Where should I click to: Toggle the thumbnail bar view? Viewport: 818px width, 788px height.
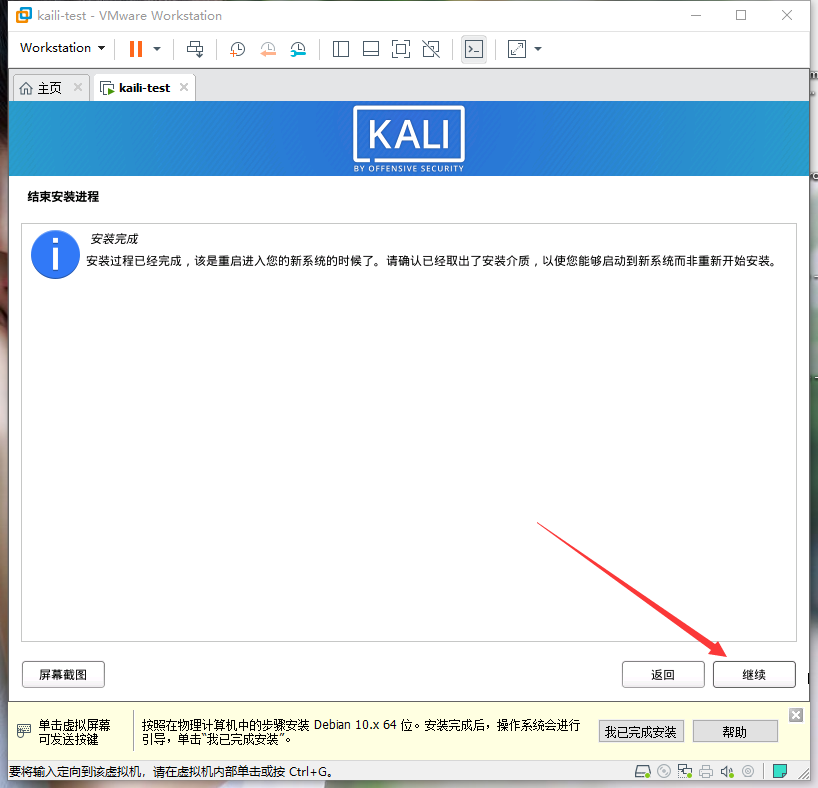click(371, 49)
